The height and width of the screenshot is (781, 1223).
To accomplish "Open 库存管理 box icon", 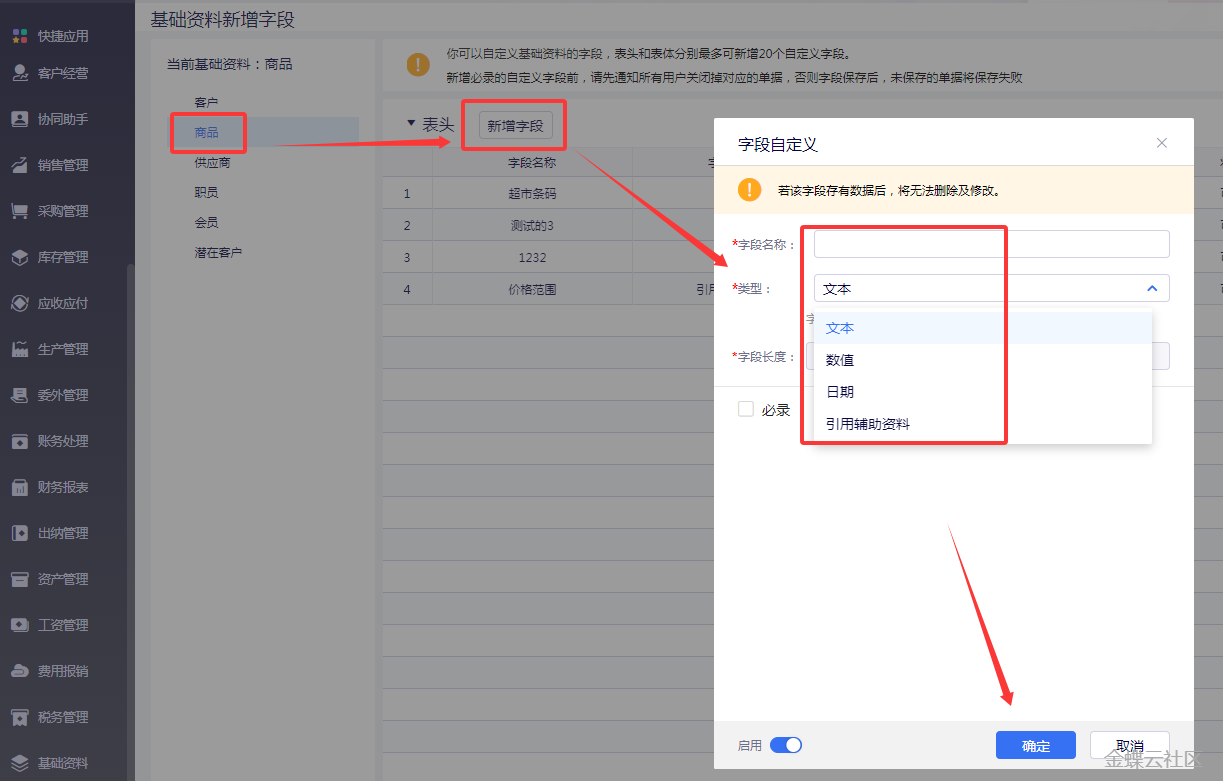I will 19,257.
